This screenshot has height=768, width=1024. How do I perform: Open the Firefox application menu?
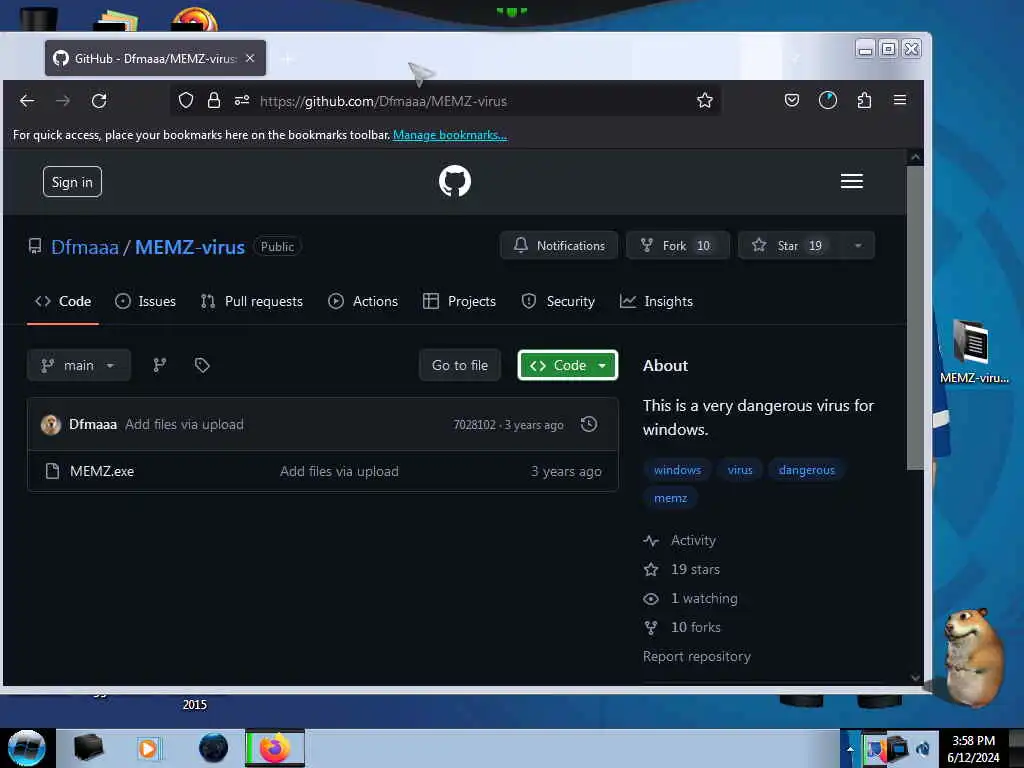point(900,100)
